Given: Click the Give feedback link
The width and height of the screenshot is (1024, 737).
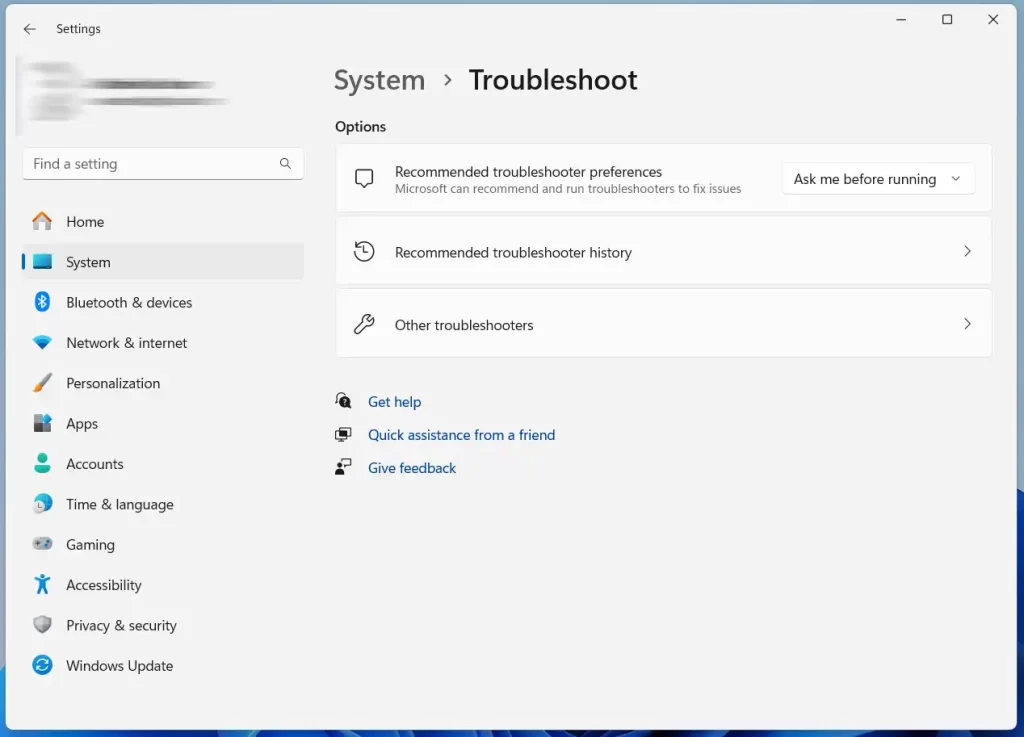Looking at the screenshot, I should [x=411, y=468].
